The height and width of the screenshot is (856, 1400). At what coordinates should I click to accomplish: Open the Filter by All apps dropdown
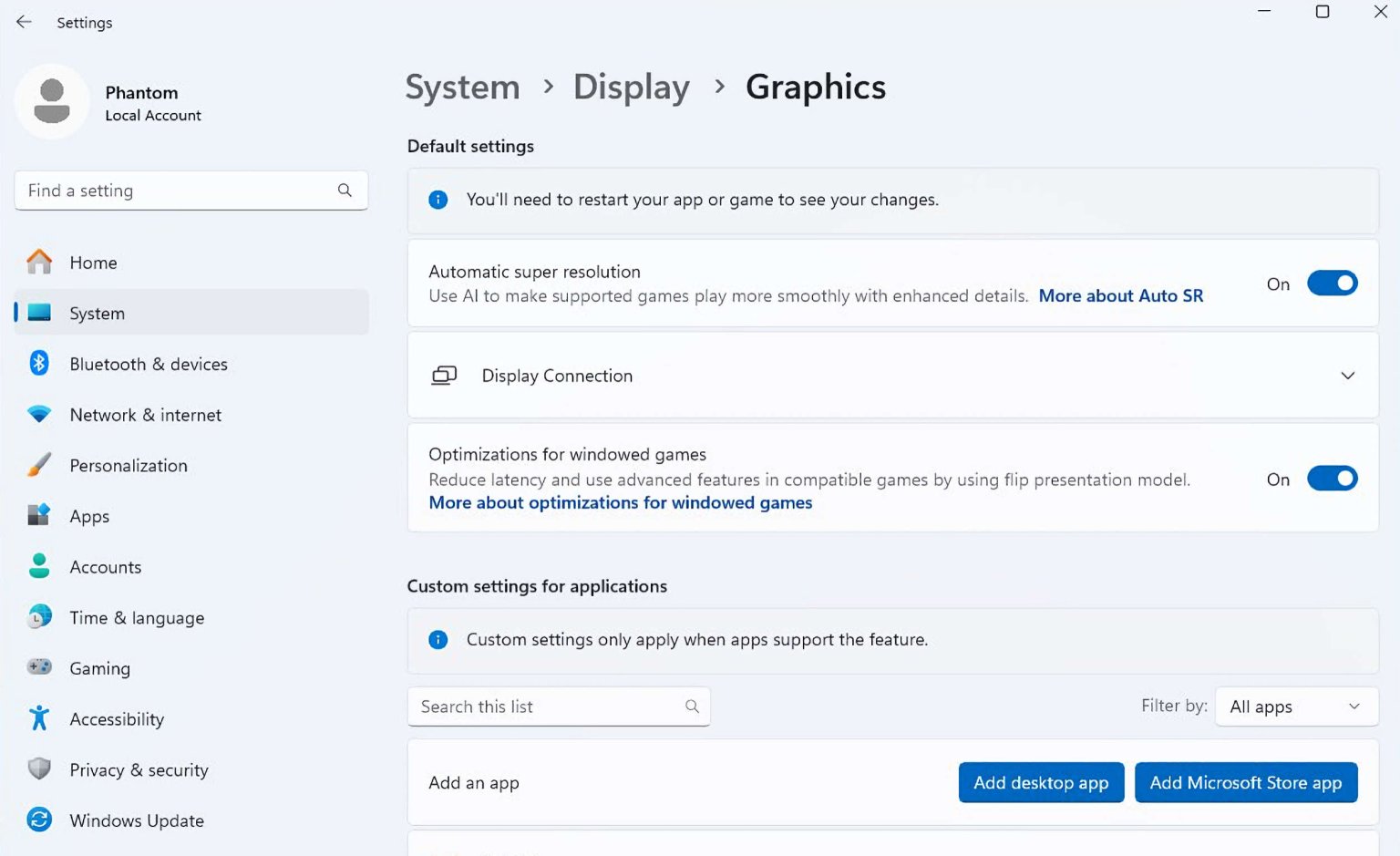[1295, 706]
